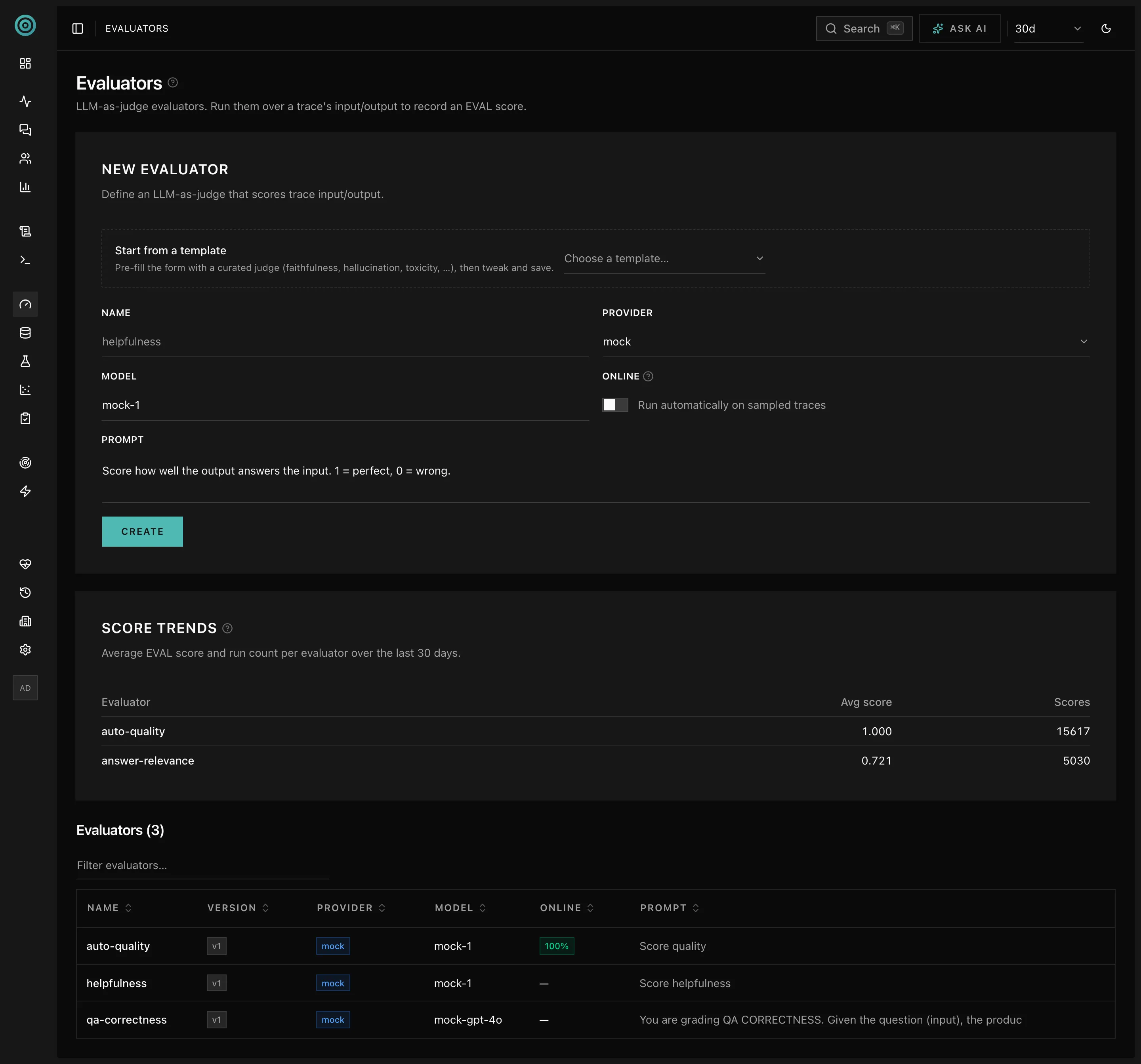Click answer-relevance in the Score Trends table
Viewport: 1141px width, 1064px height.
[147, 761]
